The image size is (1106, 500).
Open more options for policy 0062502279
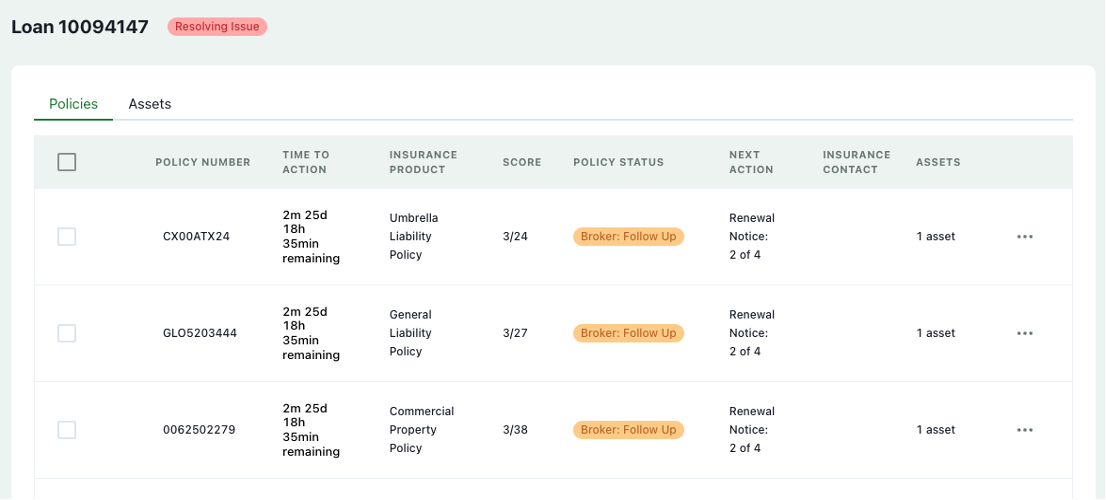(x=1024, y=430)
